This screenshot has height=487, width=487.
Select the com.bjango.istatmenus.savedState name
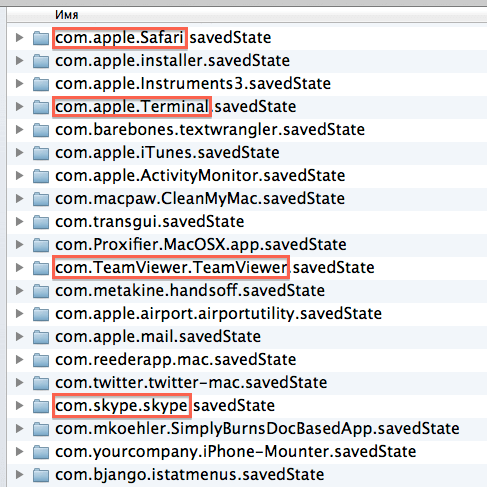(x=190, y=475)
